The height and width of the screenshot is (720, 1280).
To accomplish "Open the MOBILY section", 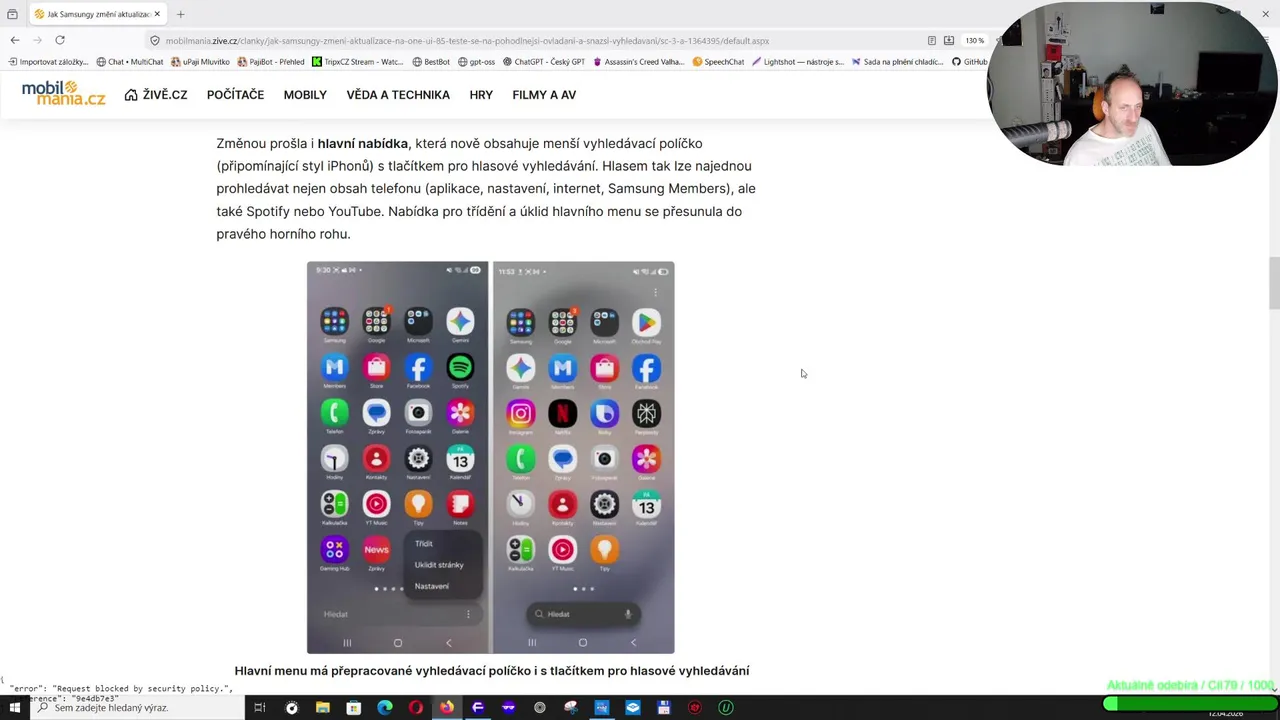I will (x=305, y=95).
